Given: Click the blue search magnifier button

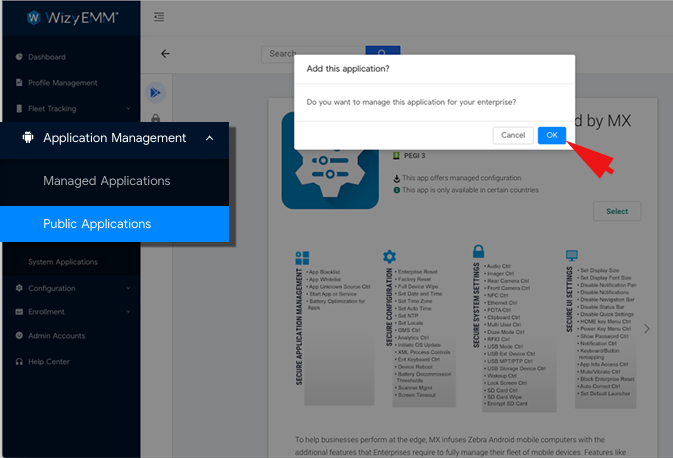Looking at the screenshot, I should coord(383,50).
